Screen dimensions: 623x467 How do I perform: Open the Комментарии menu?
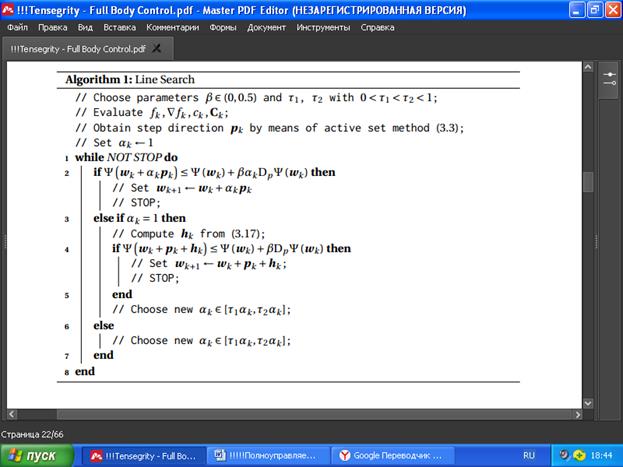(x=172, y=27)
